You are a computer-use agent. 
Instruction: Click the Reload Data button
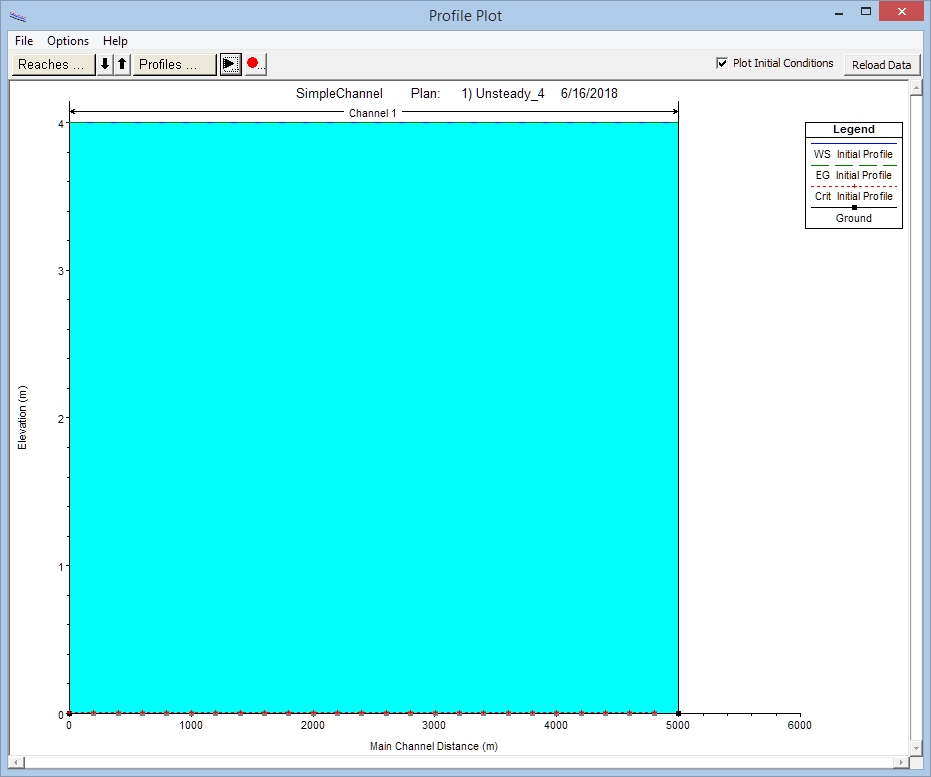coord(882,65)
